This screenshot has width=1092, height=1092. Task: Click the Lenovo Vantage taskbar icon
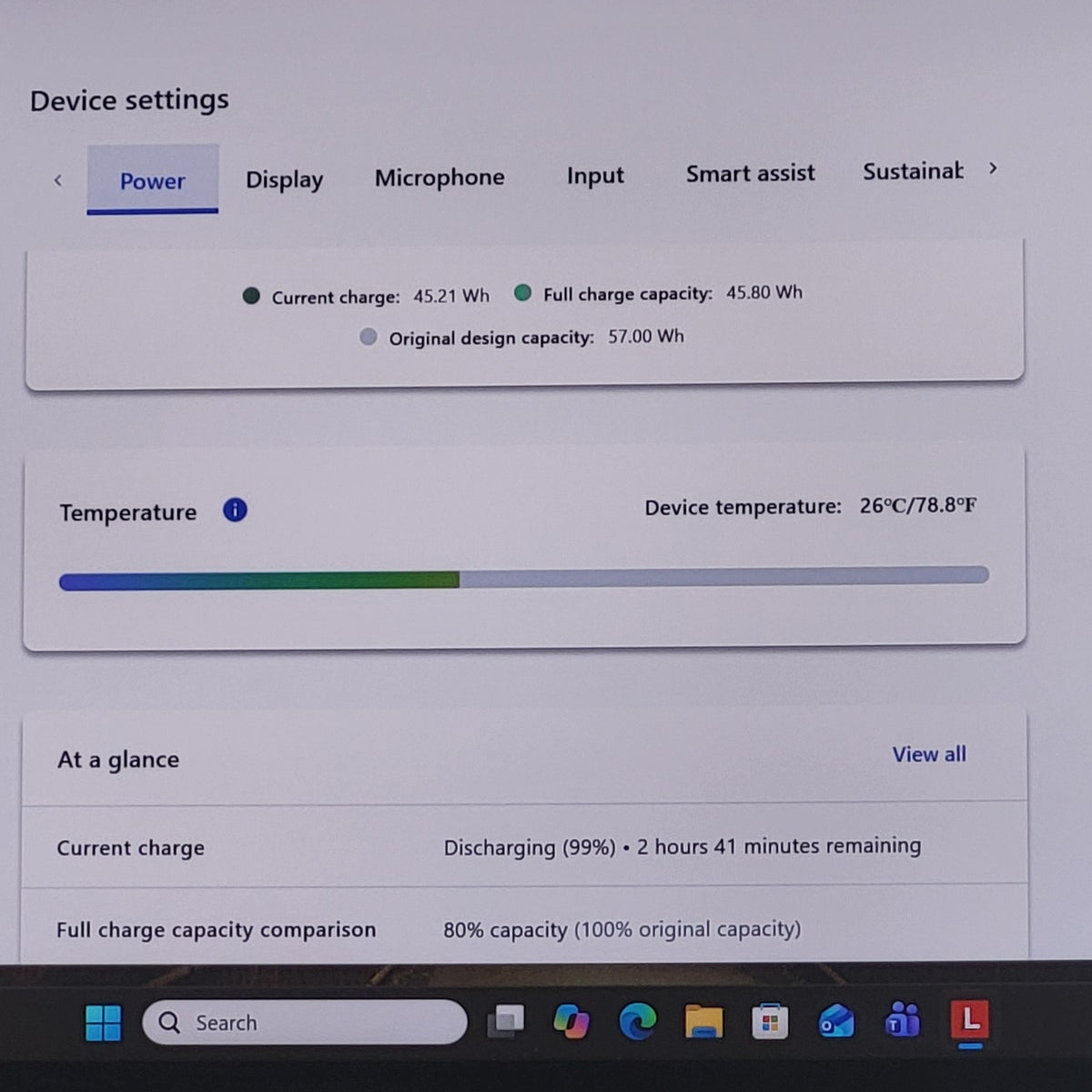(970, 1019)
